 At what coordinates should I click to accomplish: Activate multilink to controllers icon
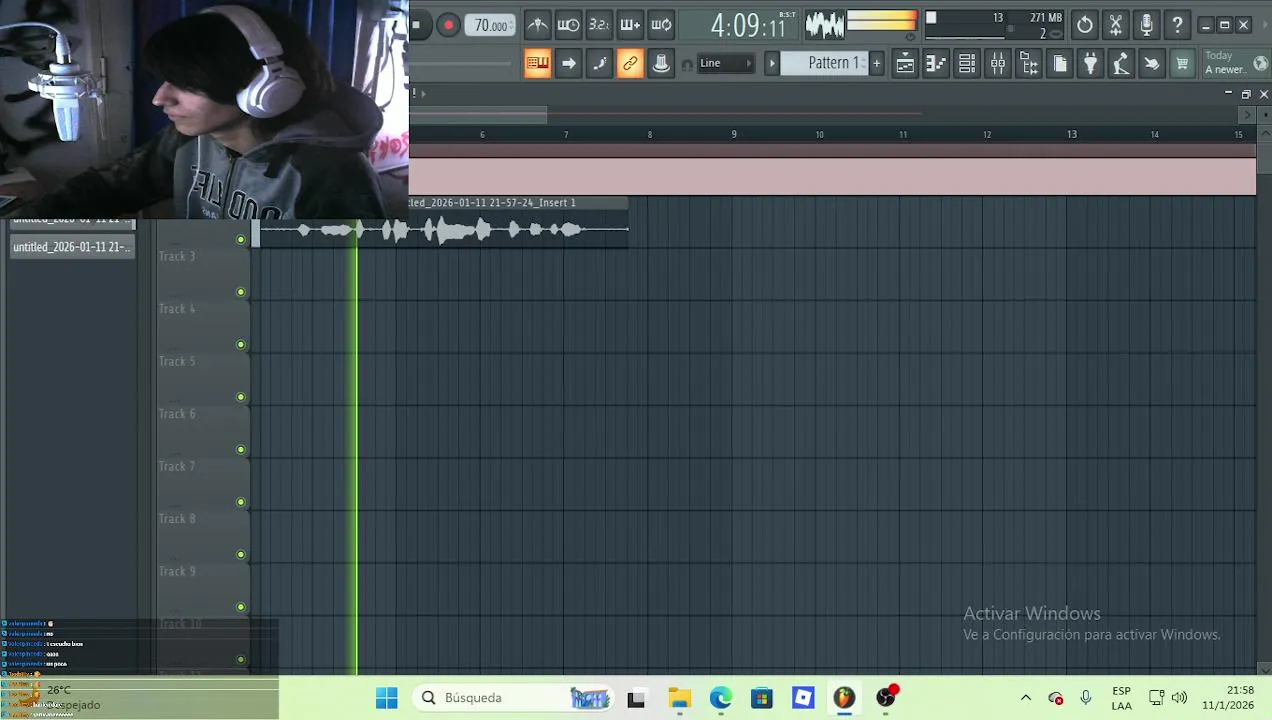point(661,64)
